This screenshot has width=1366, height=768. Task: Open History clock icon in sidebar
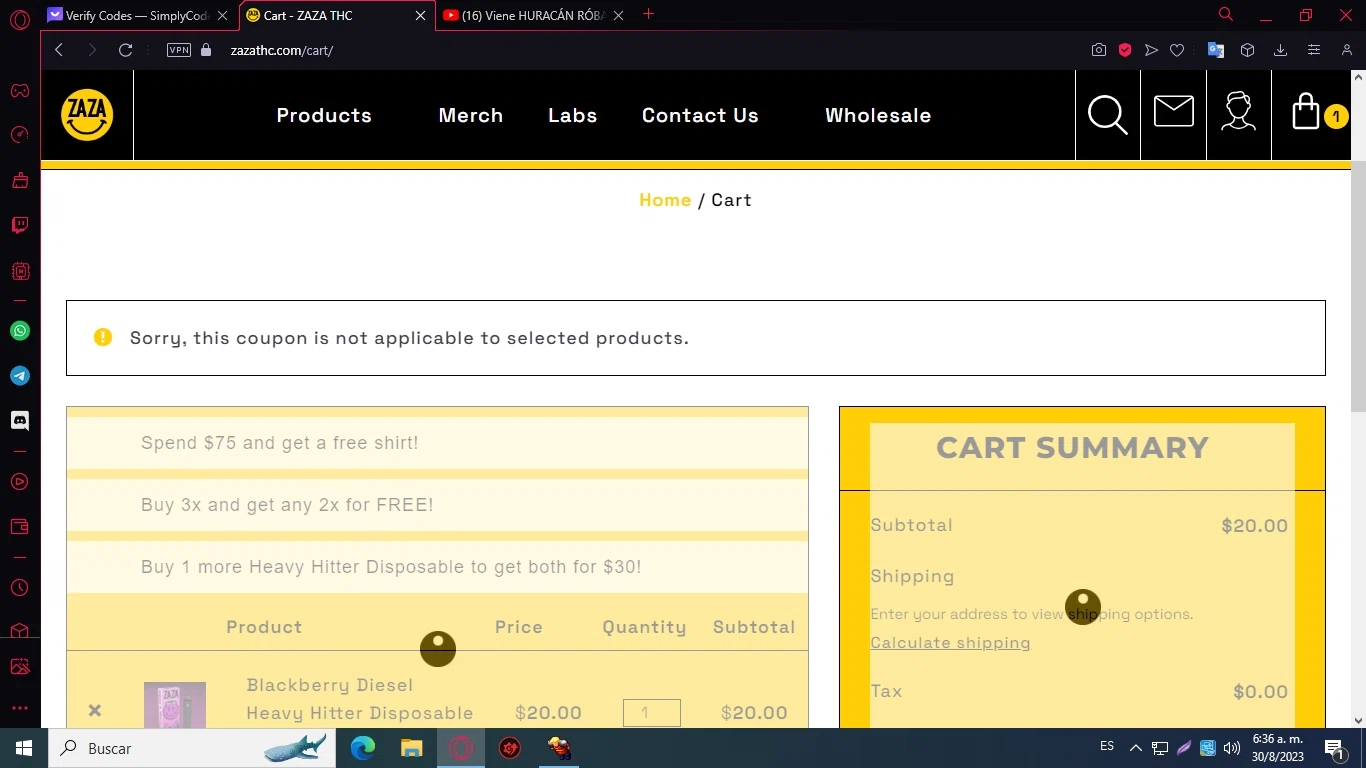tap(20, 587)
